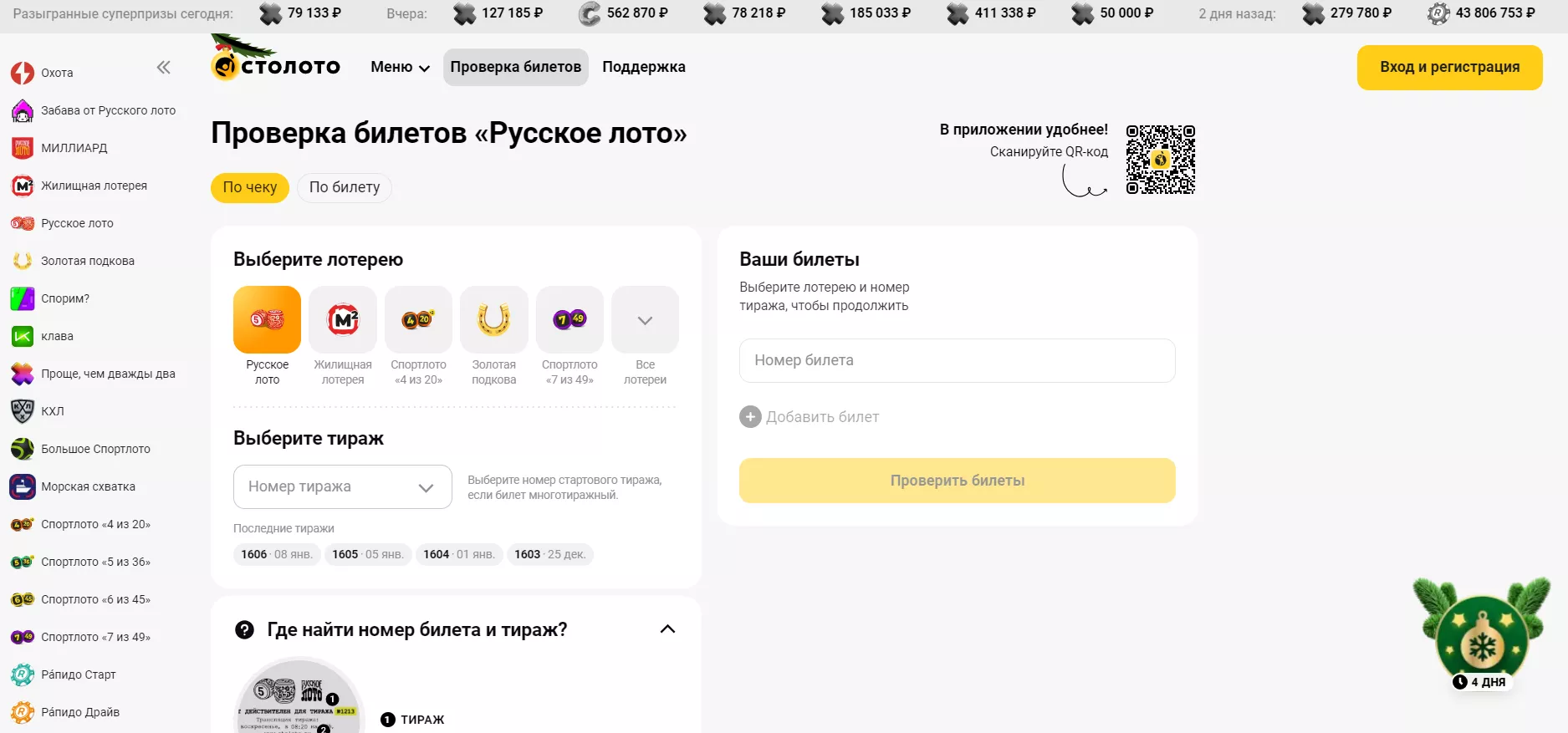1568x733 pixels.
Task: Click the Вход и регистрация button
Action: 1449,68
